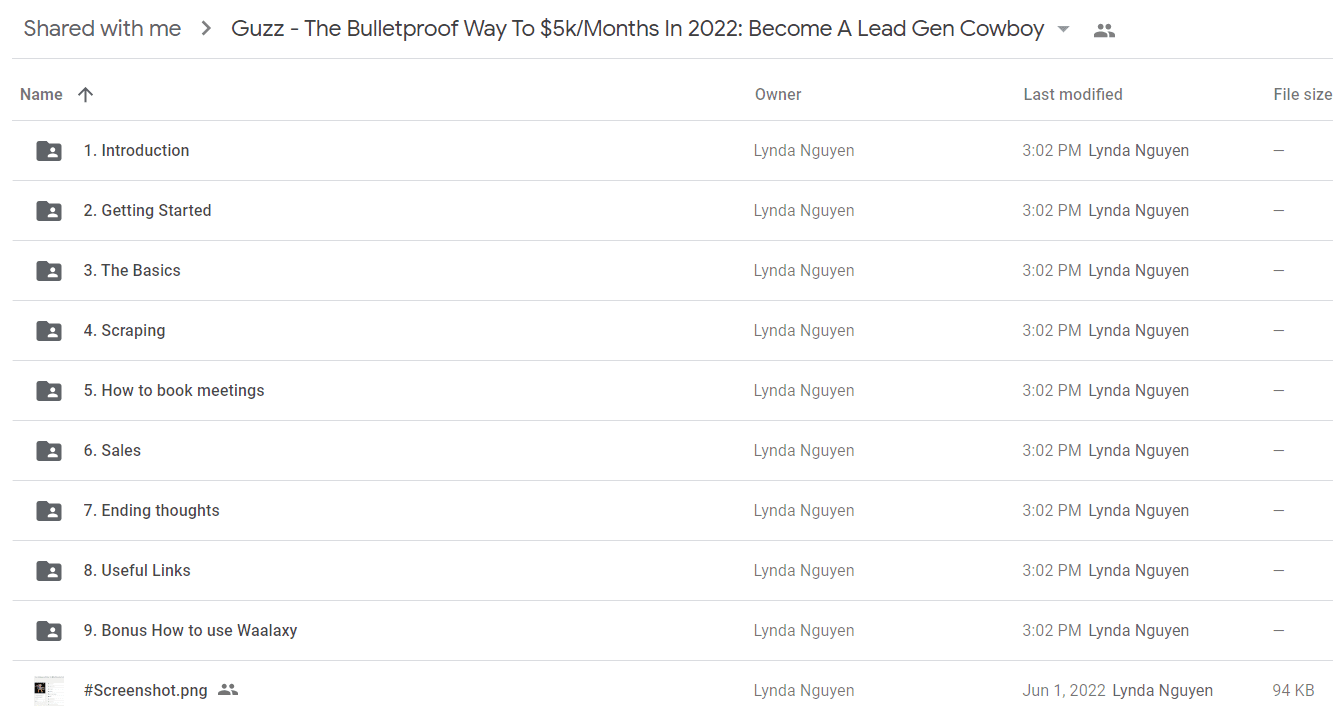Click the shared icon beside #Screenshot.png
The width and height of the screenshot is (1333, 718).
point(228,690)
